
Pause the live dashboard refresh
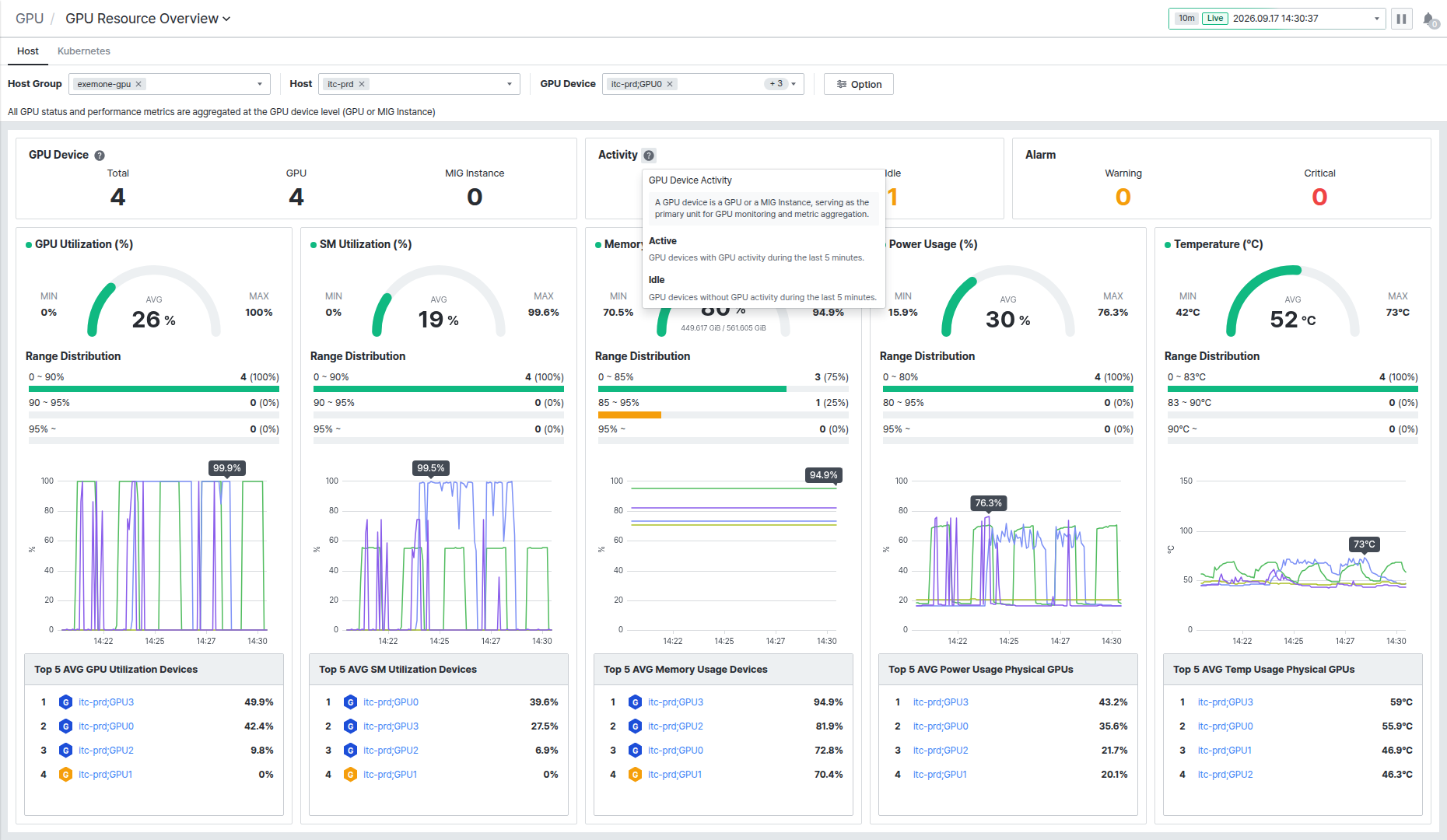point(1401,19)
